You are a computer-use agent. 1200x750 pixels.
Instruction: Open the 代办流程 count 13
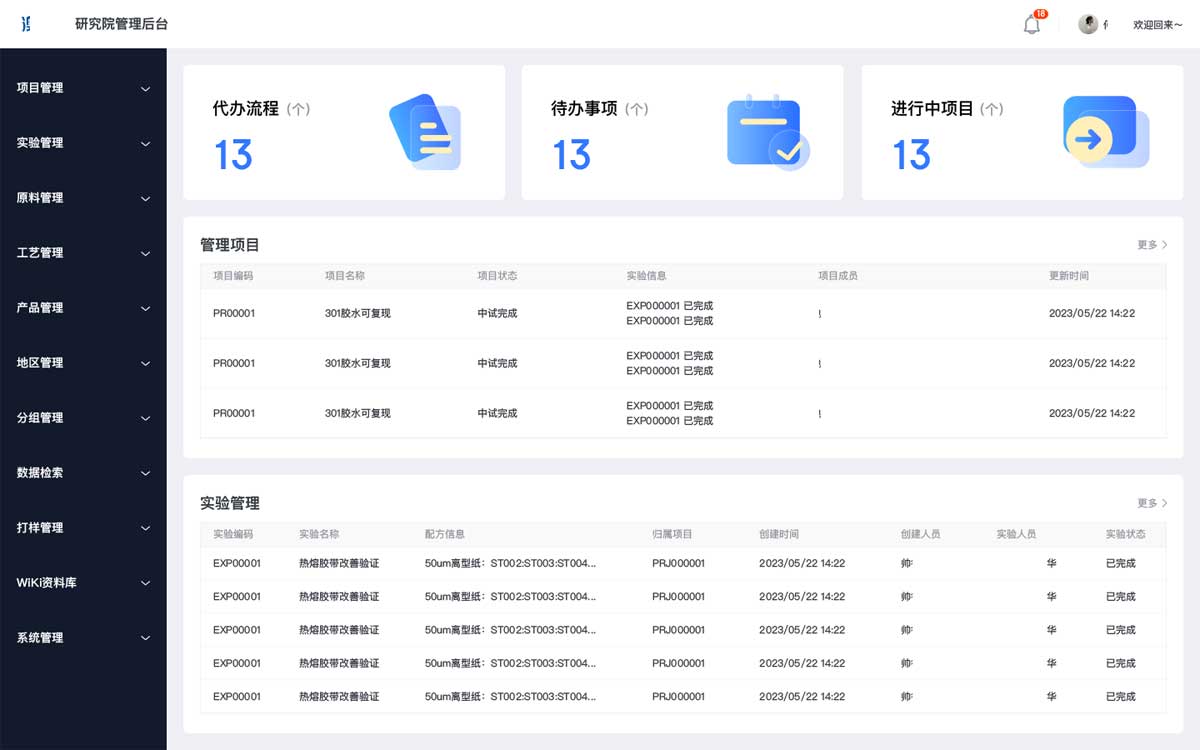pyautogui.click(x=233, y=155)
